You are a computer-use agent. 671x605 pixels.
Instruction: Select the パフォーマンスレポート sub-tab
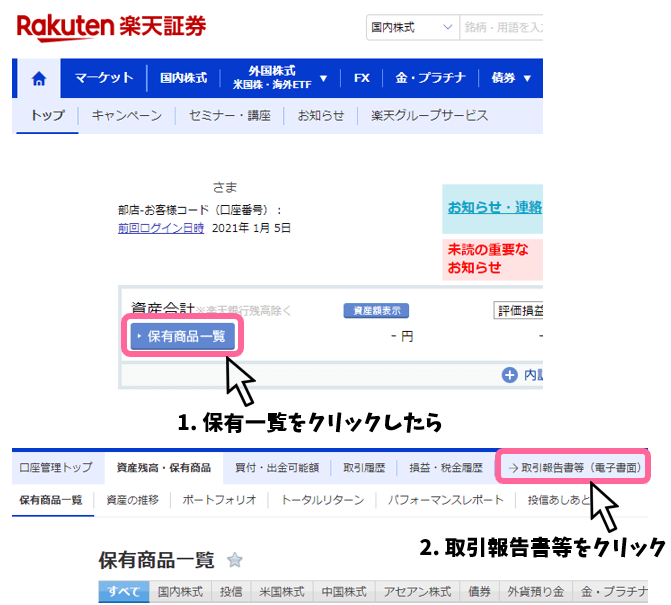(445, 500)
